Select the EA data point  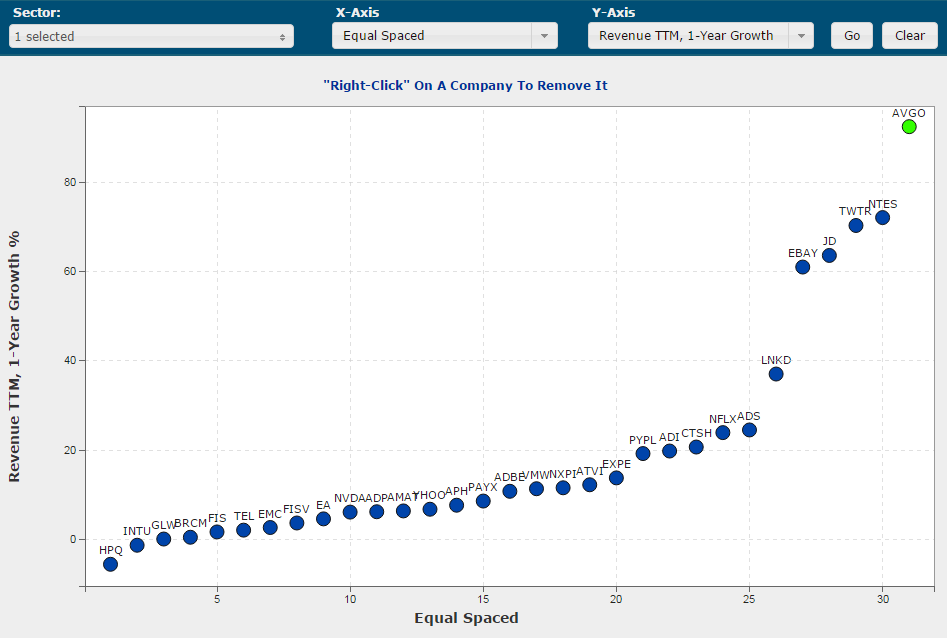pos(323,519)
